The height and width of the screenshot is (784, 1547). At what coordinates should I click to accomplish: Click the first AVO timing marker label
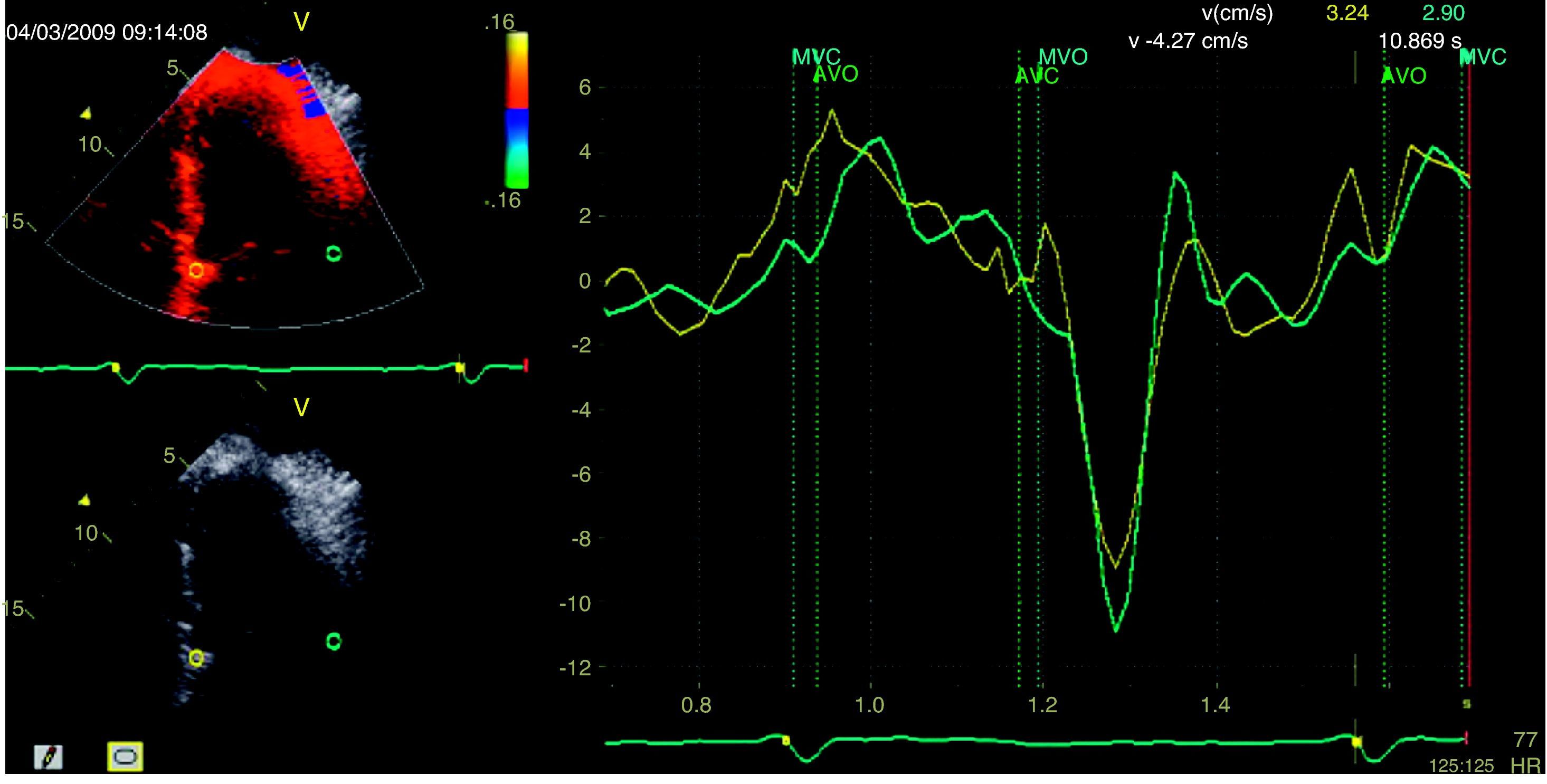[836, 74]
